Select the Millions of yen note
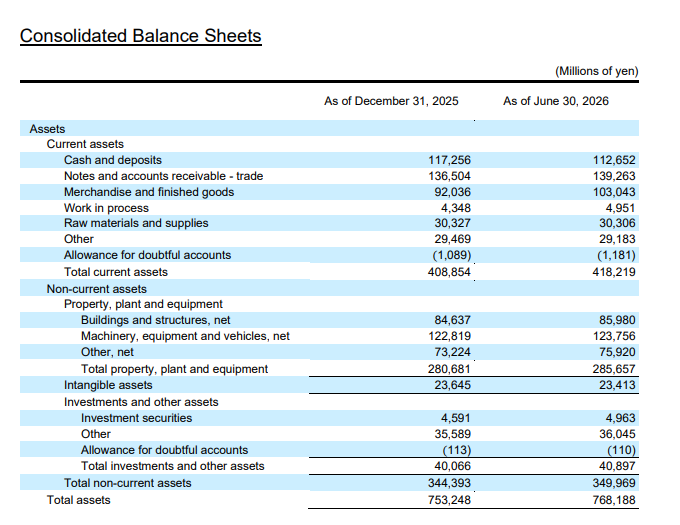The image size is (680, 525). (x=597, y=71)
